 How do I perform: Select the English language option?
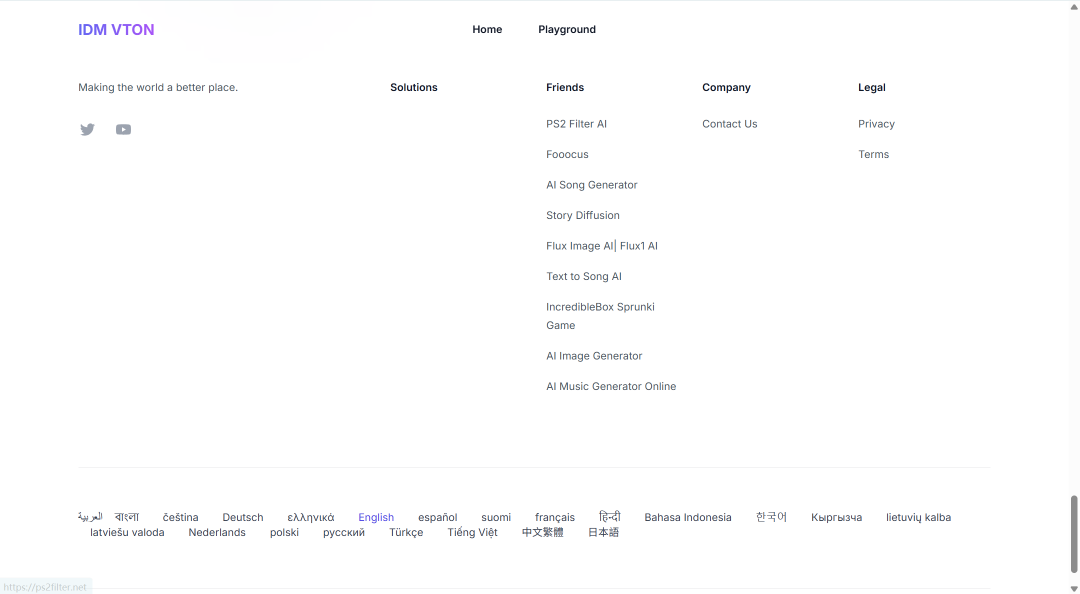376,518
